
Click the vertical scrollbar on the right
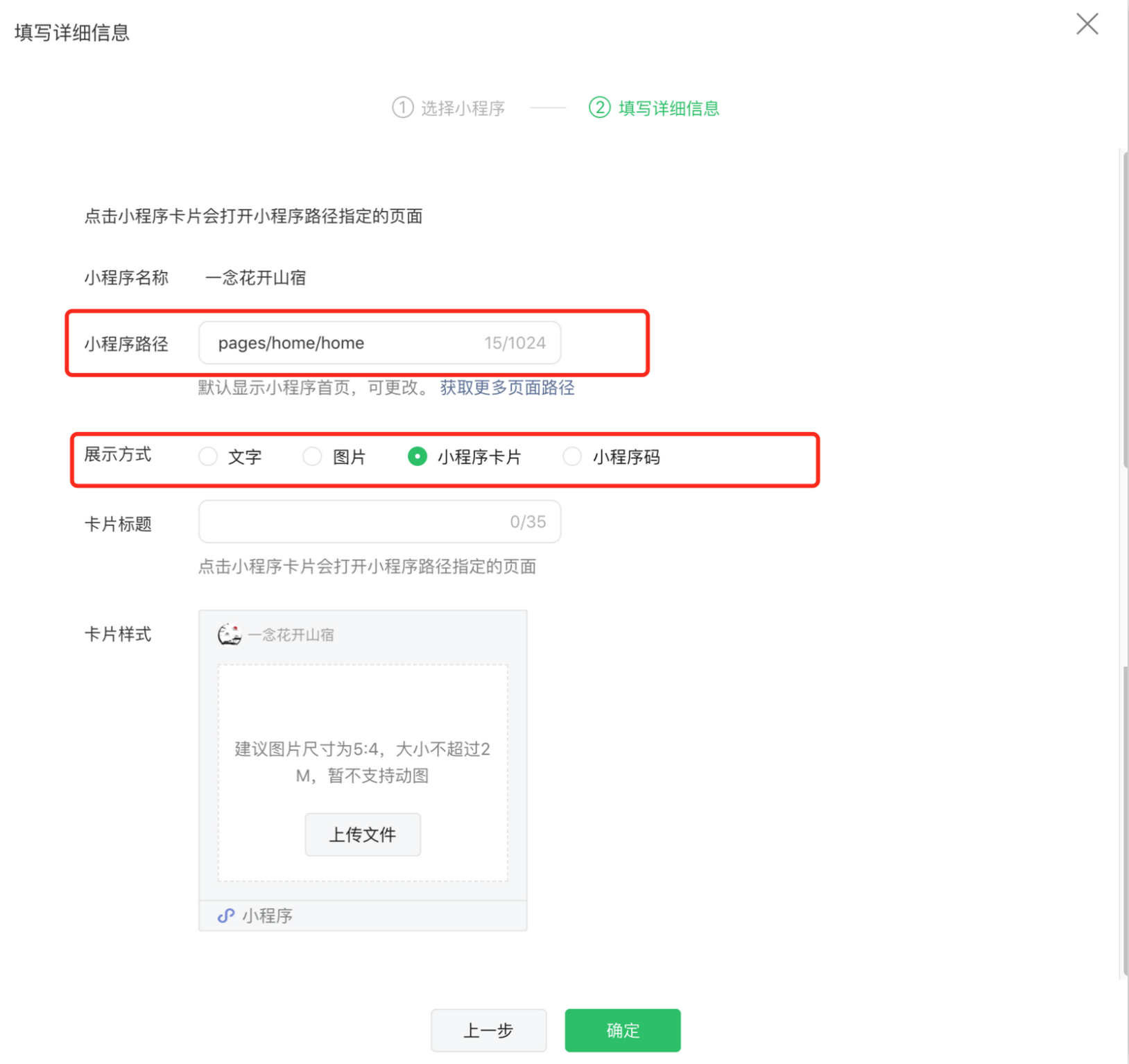pos(1124,309)
